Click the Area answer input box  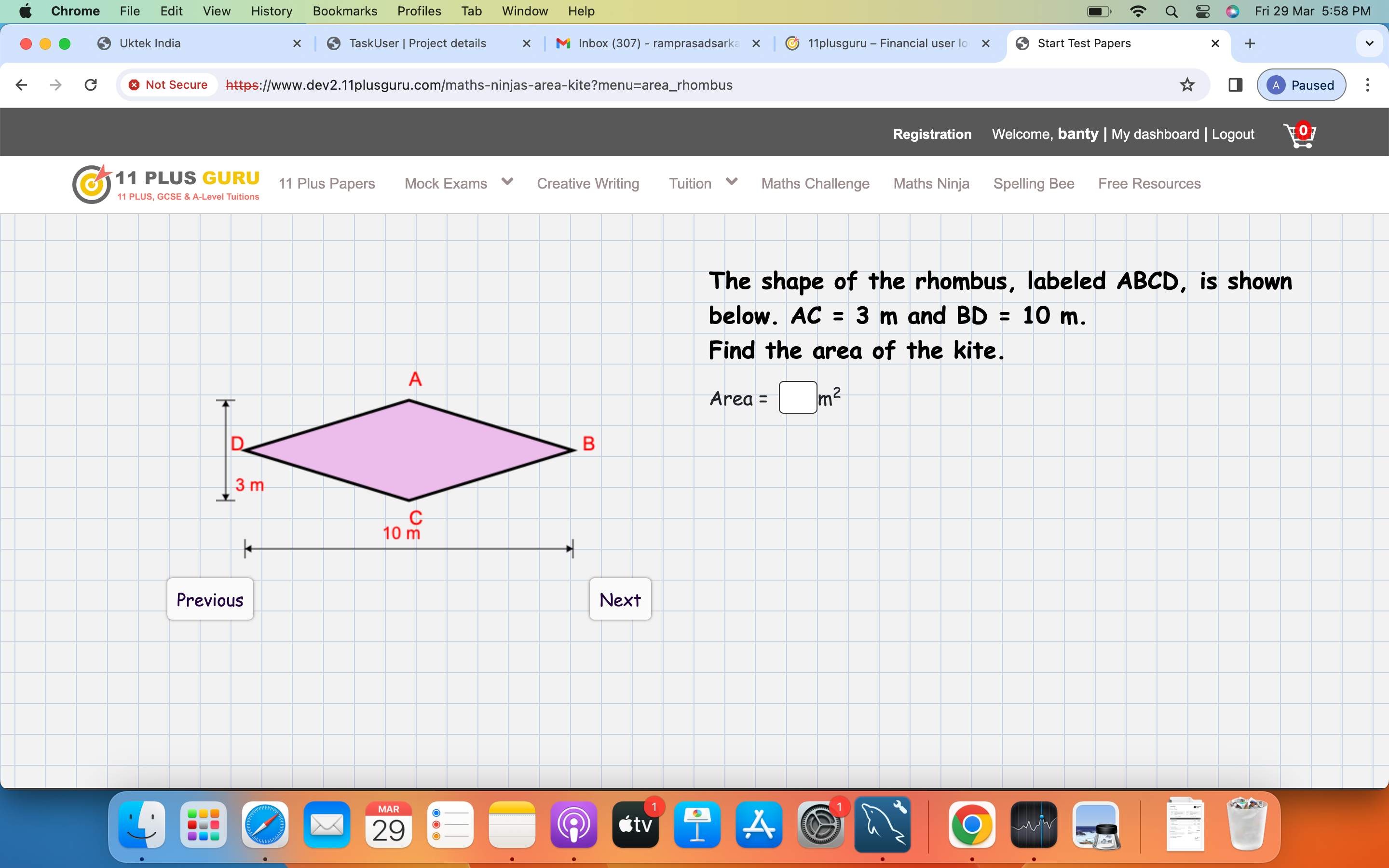coord(797,397)
